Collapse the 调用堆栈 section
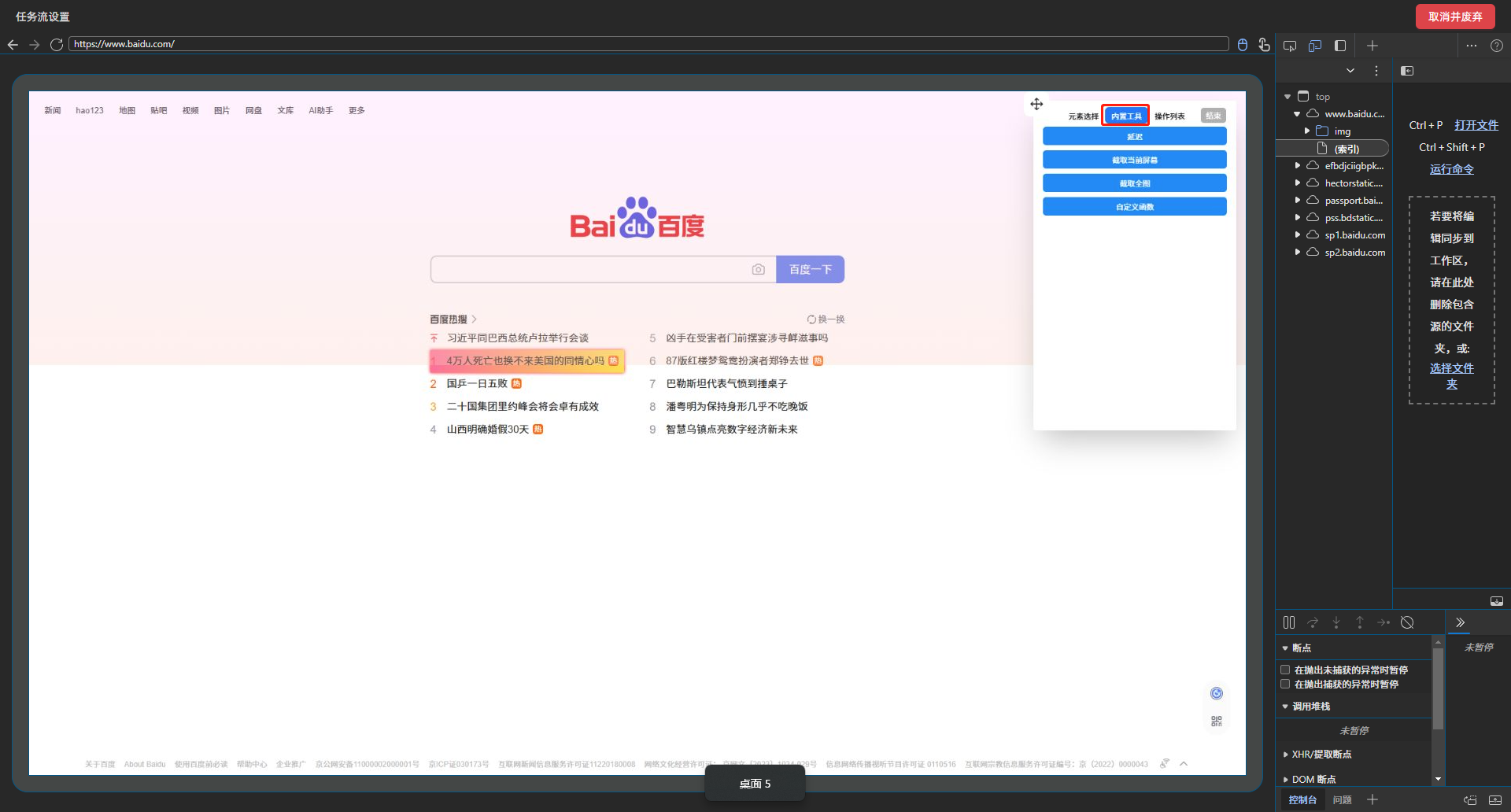 (x=1285, y=707)
